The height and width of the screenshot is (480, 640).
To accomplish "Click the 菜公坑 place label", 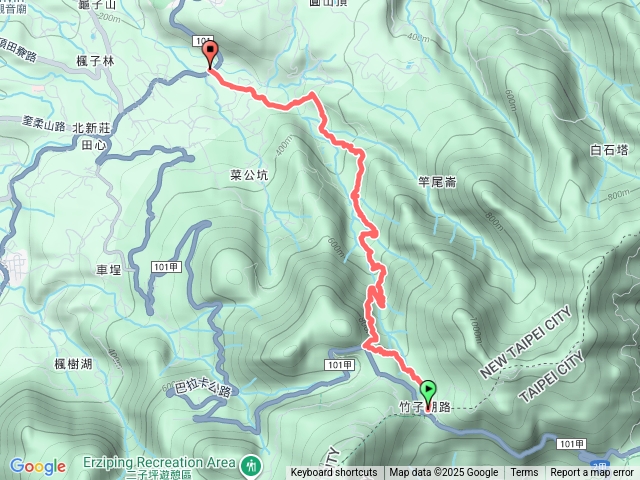I will (x=249, y=175).
